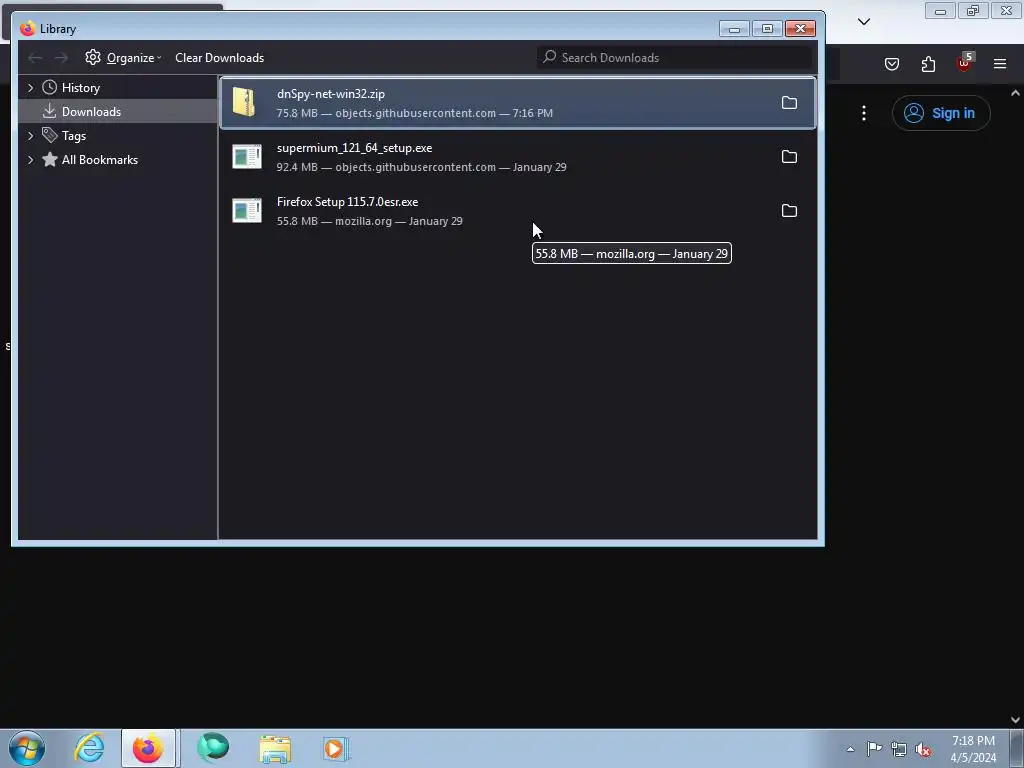Click uBlock Origin extension icon
The image size is (1024, 768).
tap(965, 63)
